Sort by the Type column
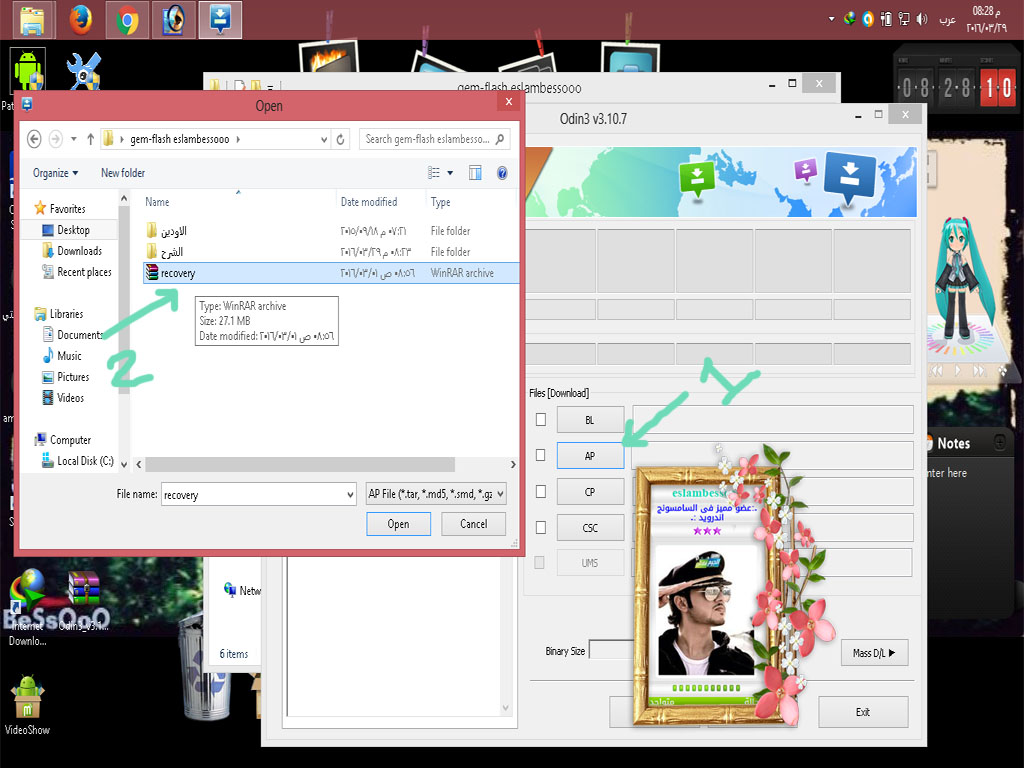1024x768 pixels. [x=440, y=202]
